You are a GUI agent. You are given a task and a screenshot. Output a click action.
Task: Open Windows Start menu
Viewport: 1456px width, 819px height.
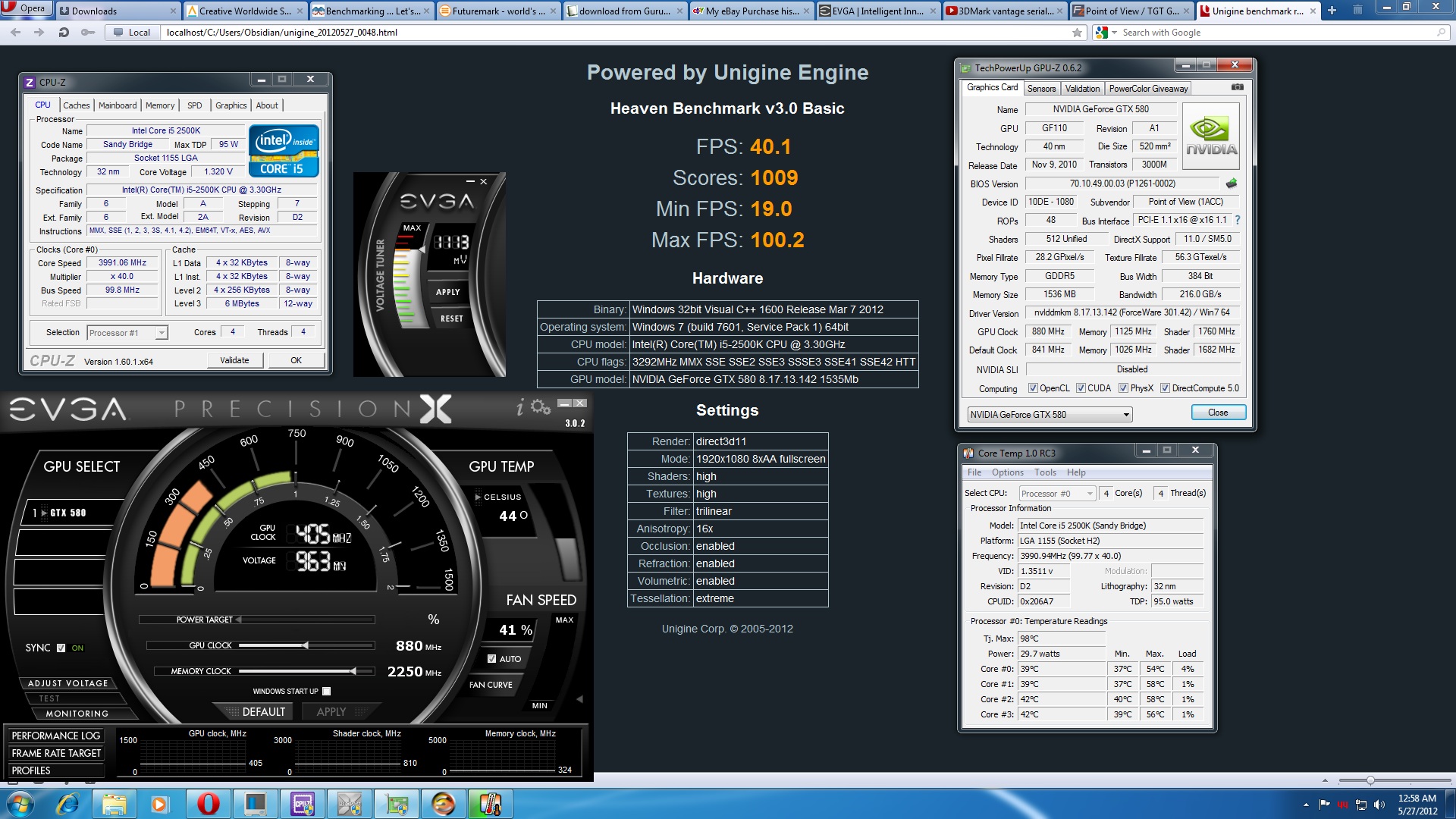tap(20, 804)
